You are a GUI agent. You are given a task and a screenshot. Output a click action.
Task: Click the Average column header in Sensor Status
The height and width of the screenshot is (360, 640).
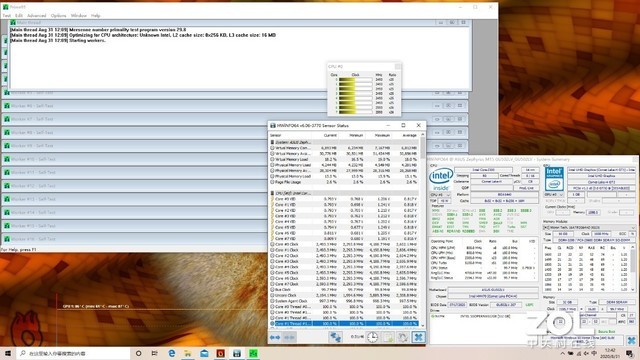(409, 135)
